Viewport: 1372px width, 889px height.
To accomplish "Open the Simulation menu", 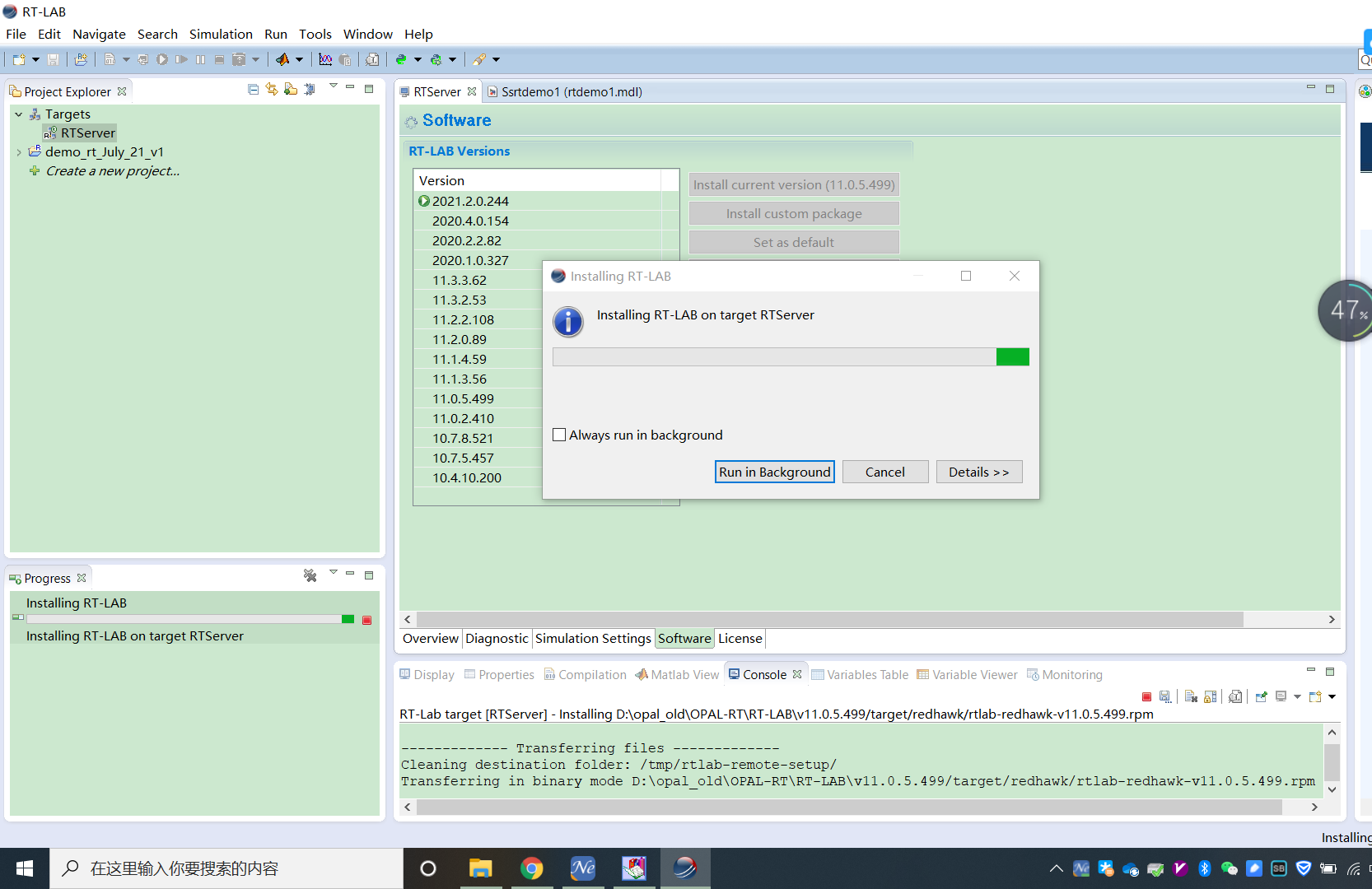I will 221,34.
